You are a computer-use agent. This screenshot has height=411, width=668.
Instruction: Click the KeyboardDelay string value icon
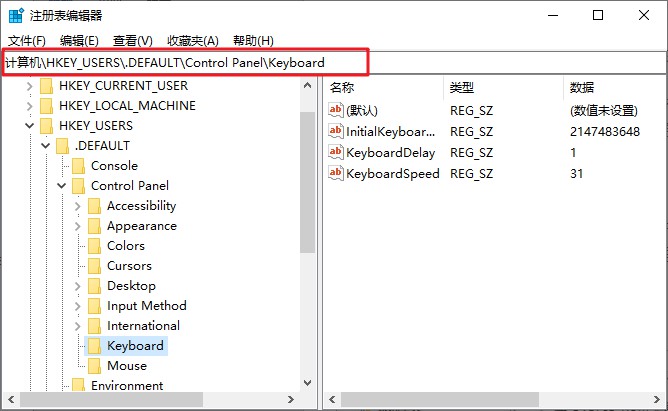335,152
